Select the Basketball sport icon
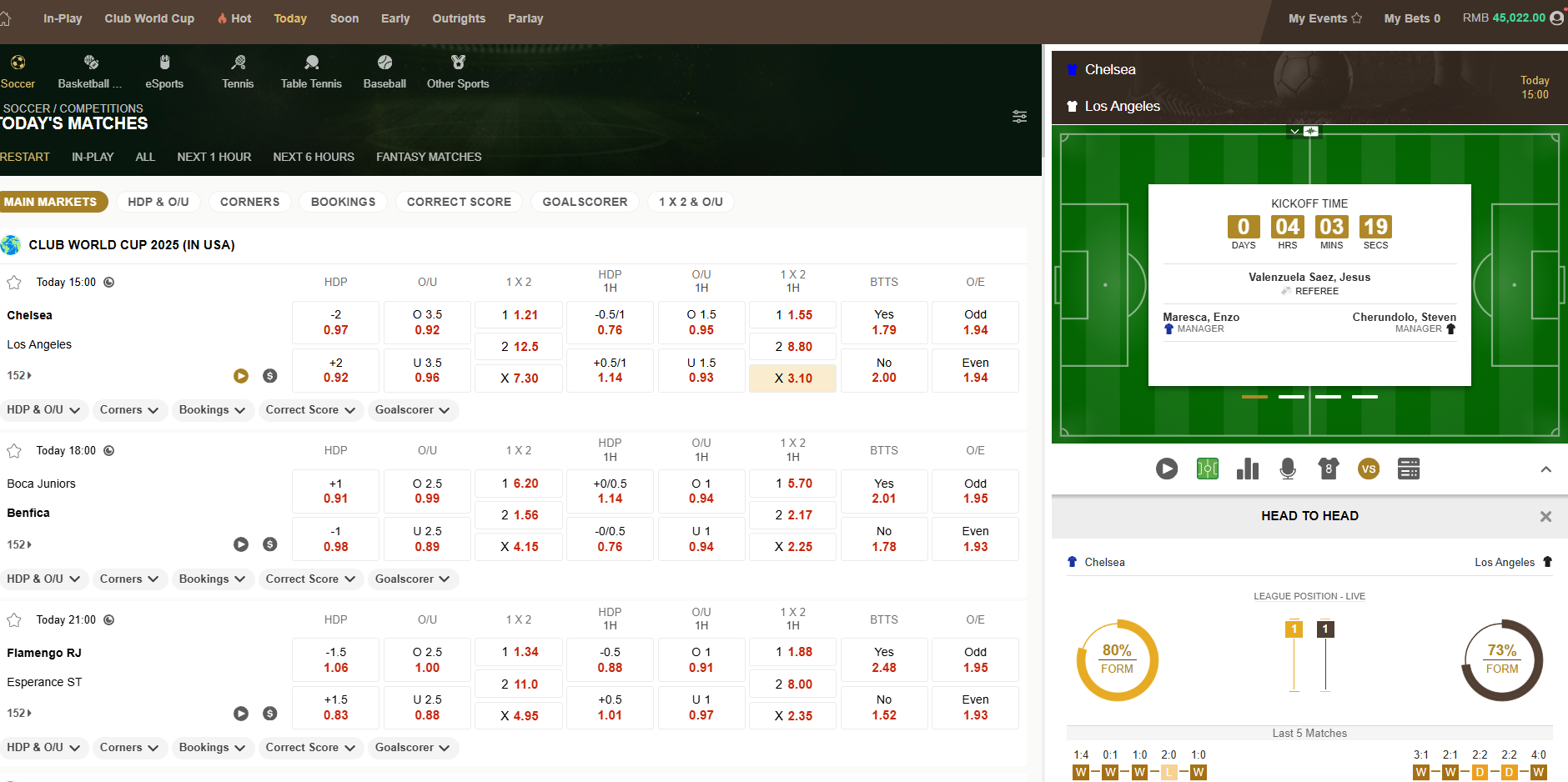 click(x=91, y=63)
